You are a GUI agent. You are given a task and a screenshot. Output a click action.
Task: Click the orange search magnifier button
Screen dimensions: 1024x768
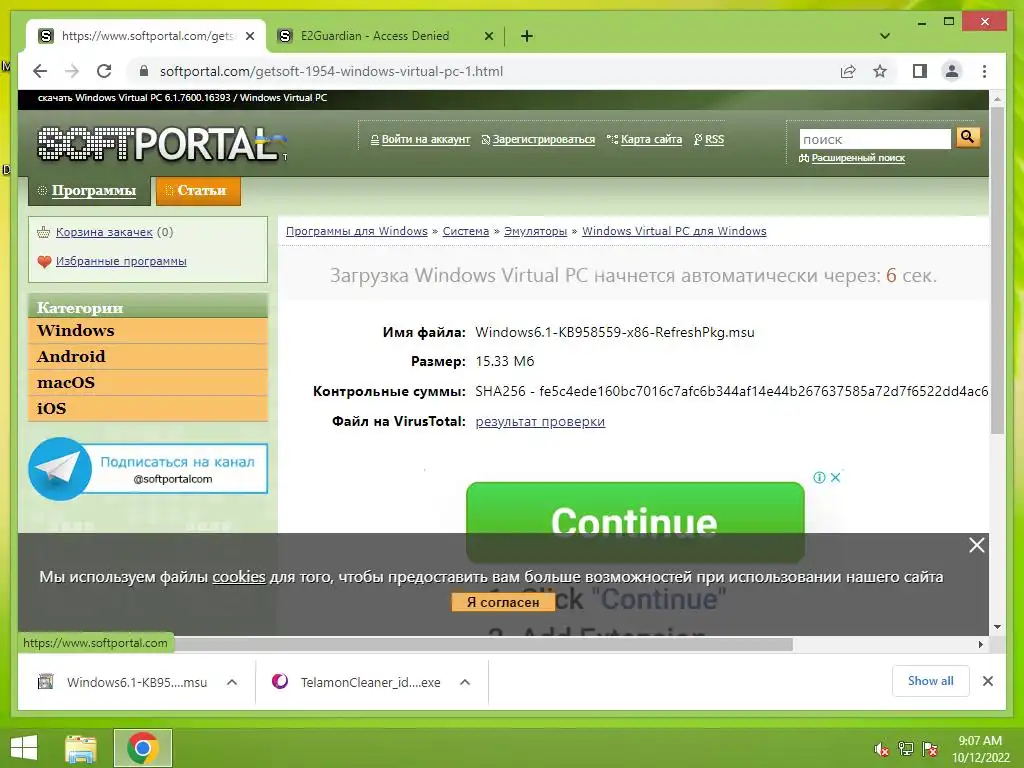(968, 137)
